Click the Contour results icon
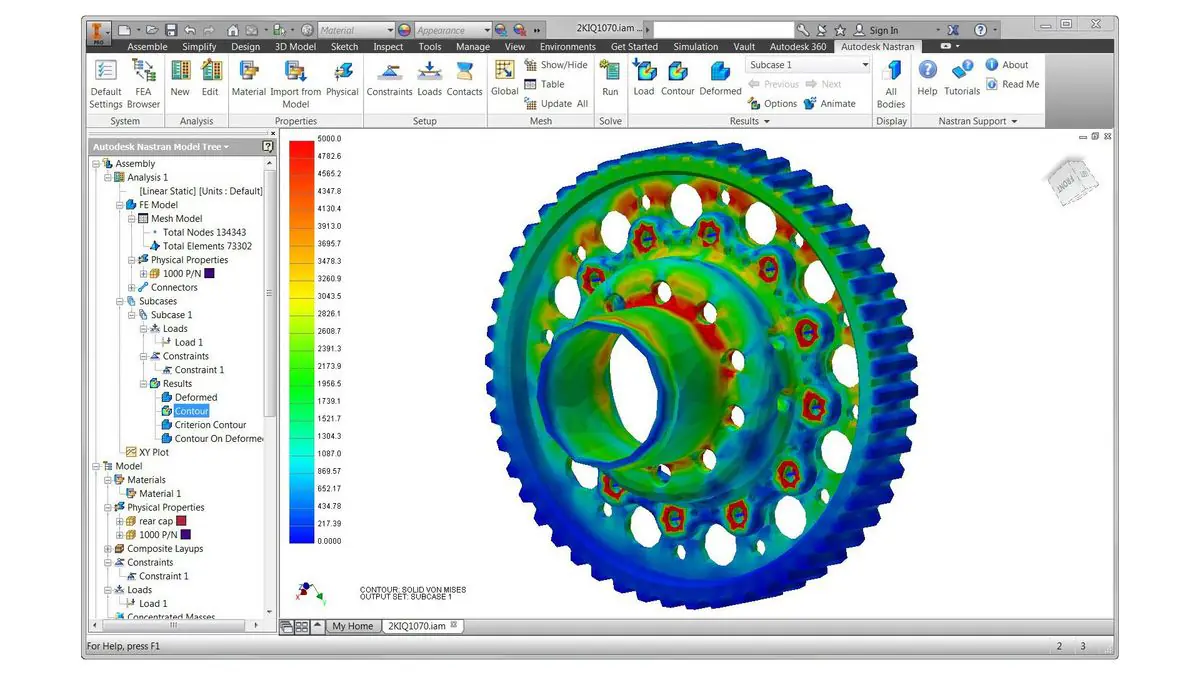Viewport: 1200px width, 675px height. (677, 78)
